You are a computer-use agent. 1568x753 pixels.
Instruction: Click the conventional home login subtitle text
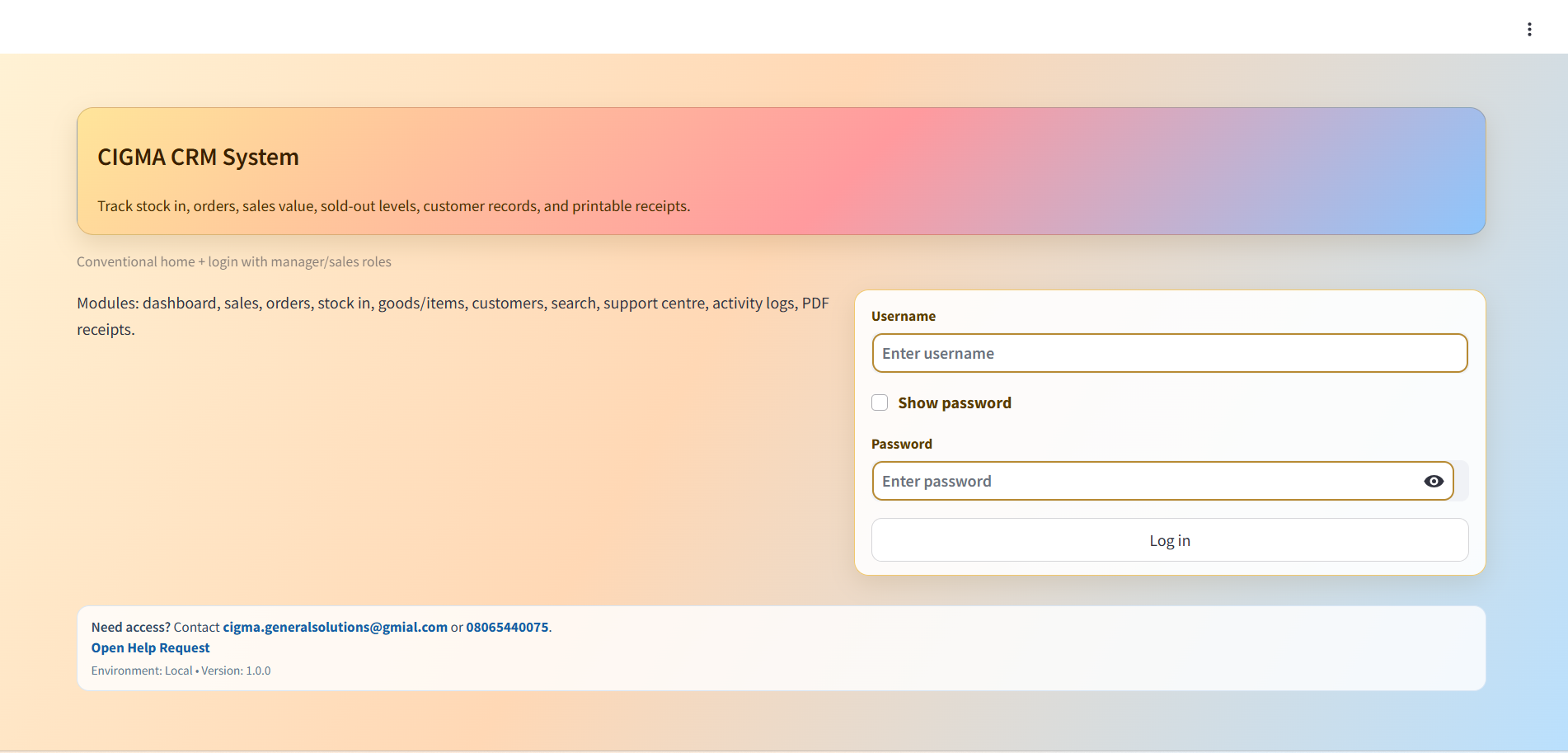coord(234,261)
